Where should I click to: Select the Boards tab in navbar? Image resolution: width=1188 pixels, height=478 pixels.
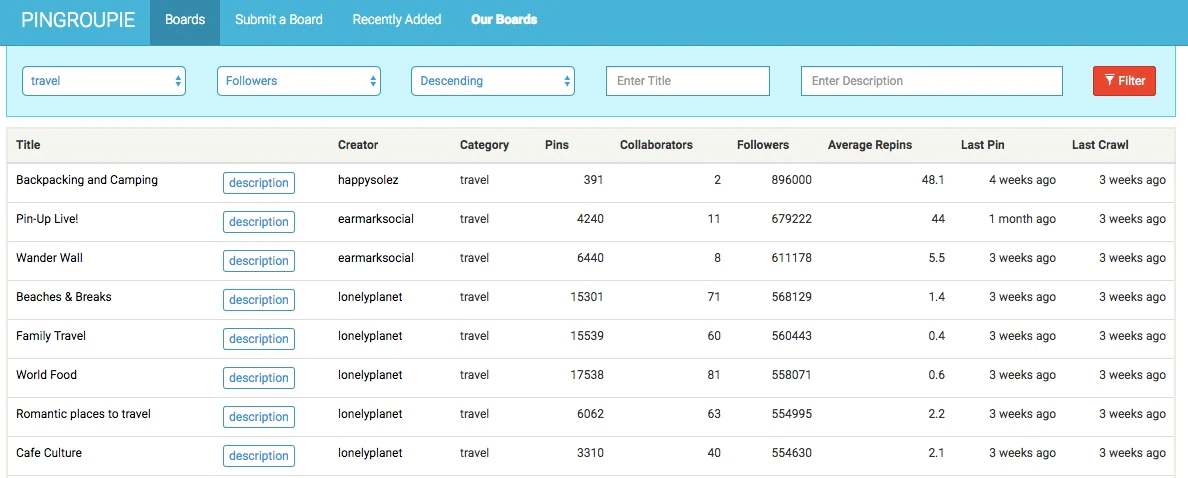pos(185,20)
